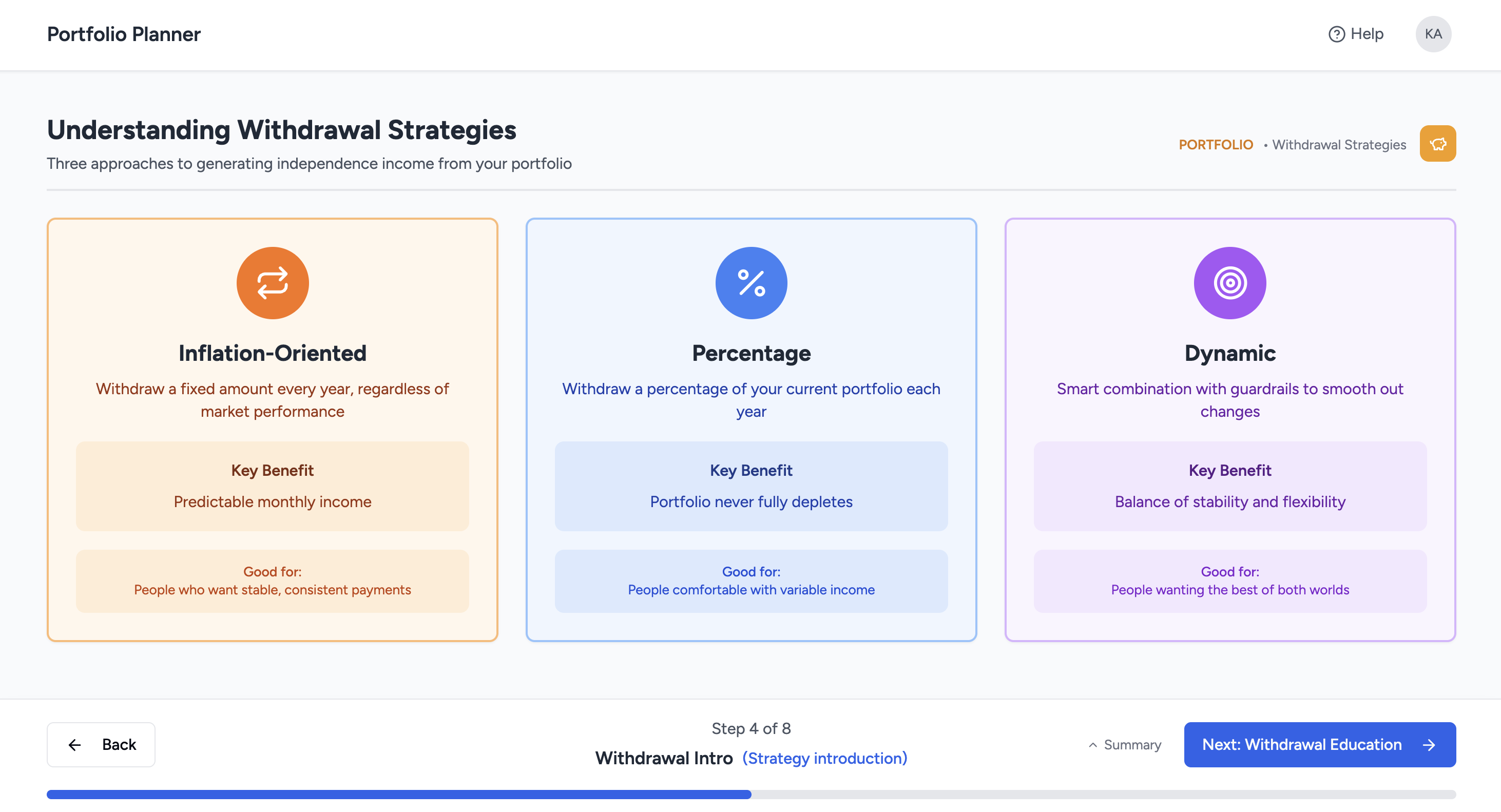Click the right arrow on Next button

coord(1428,744)
